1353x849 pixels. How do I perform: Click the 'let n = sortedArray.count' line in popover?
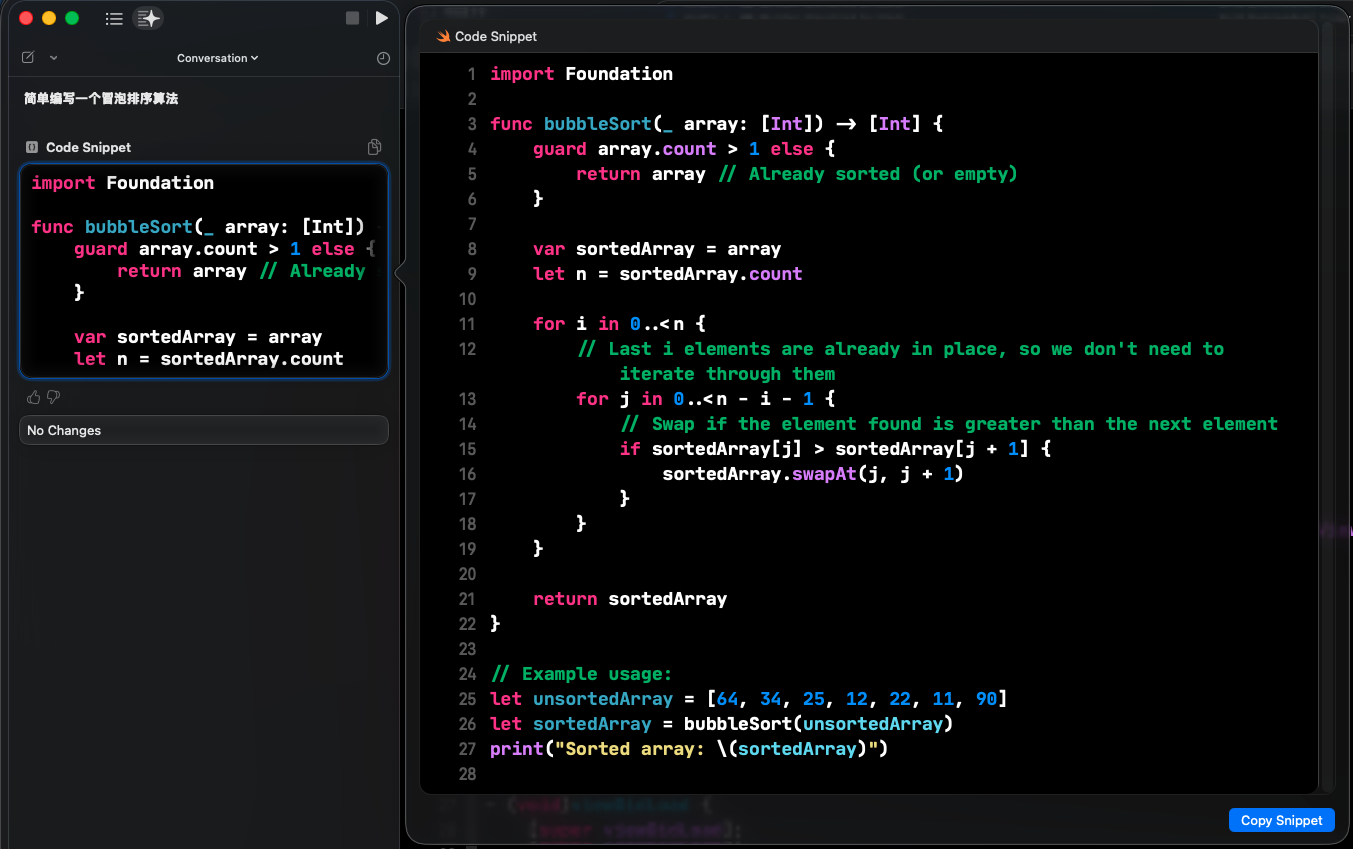tap(667, 274)
